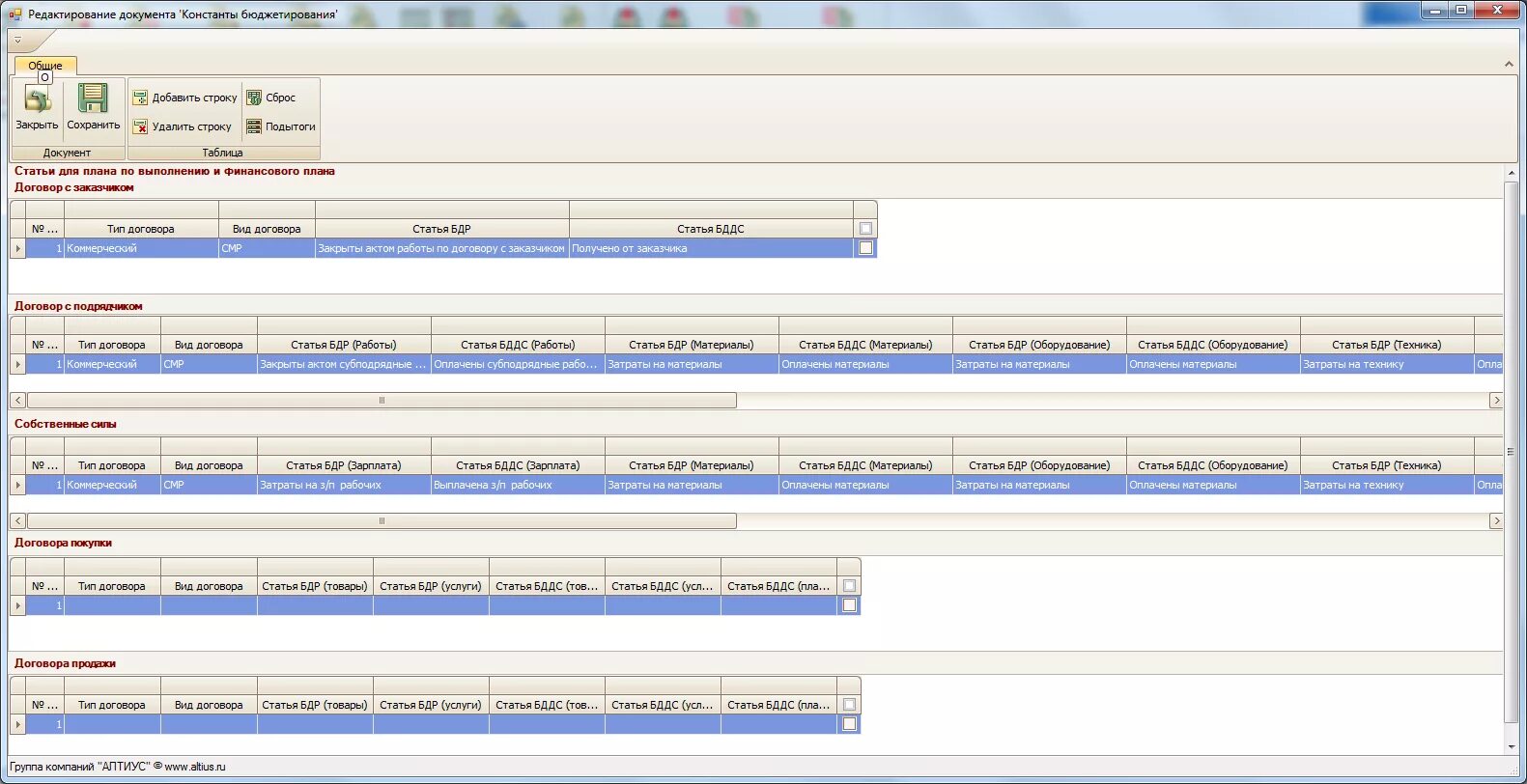Screen dimensions: 1527x784
Task: Click Статья БДР (услуги) header in Договора продажи
Action: (431, 705)
